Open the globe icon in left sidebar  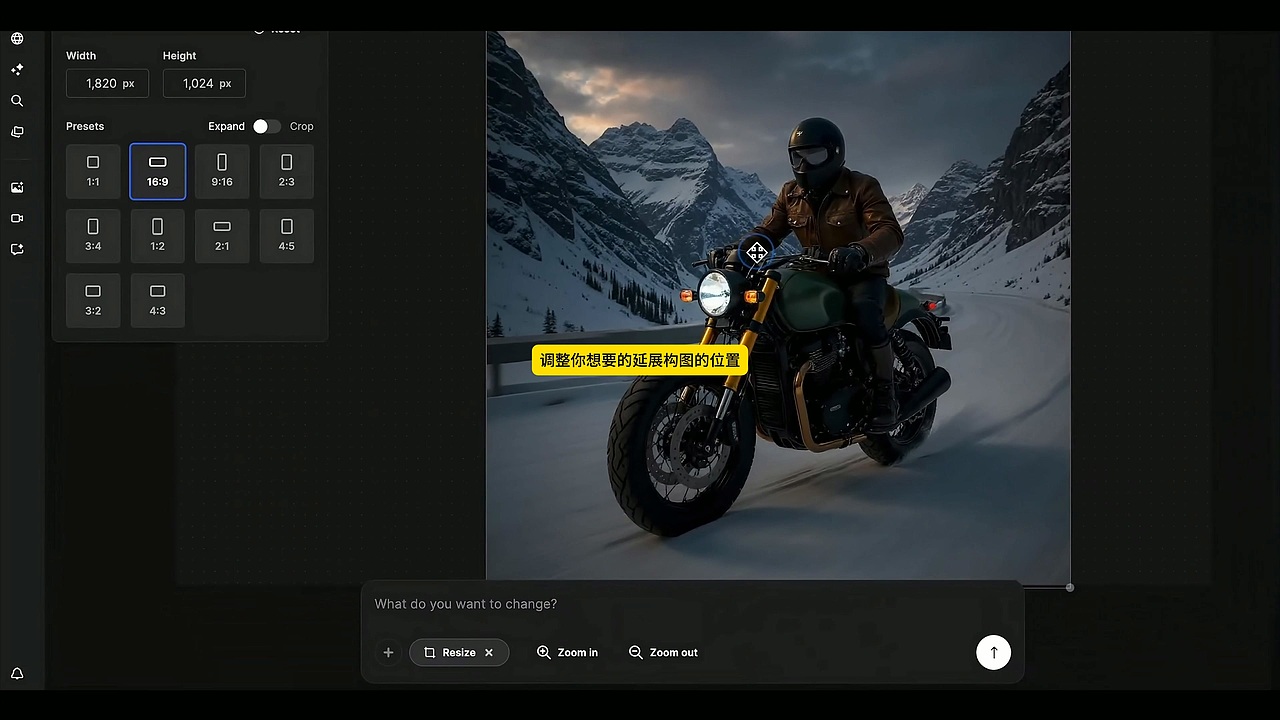coord(17,39)
